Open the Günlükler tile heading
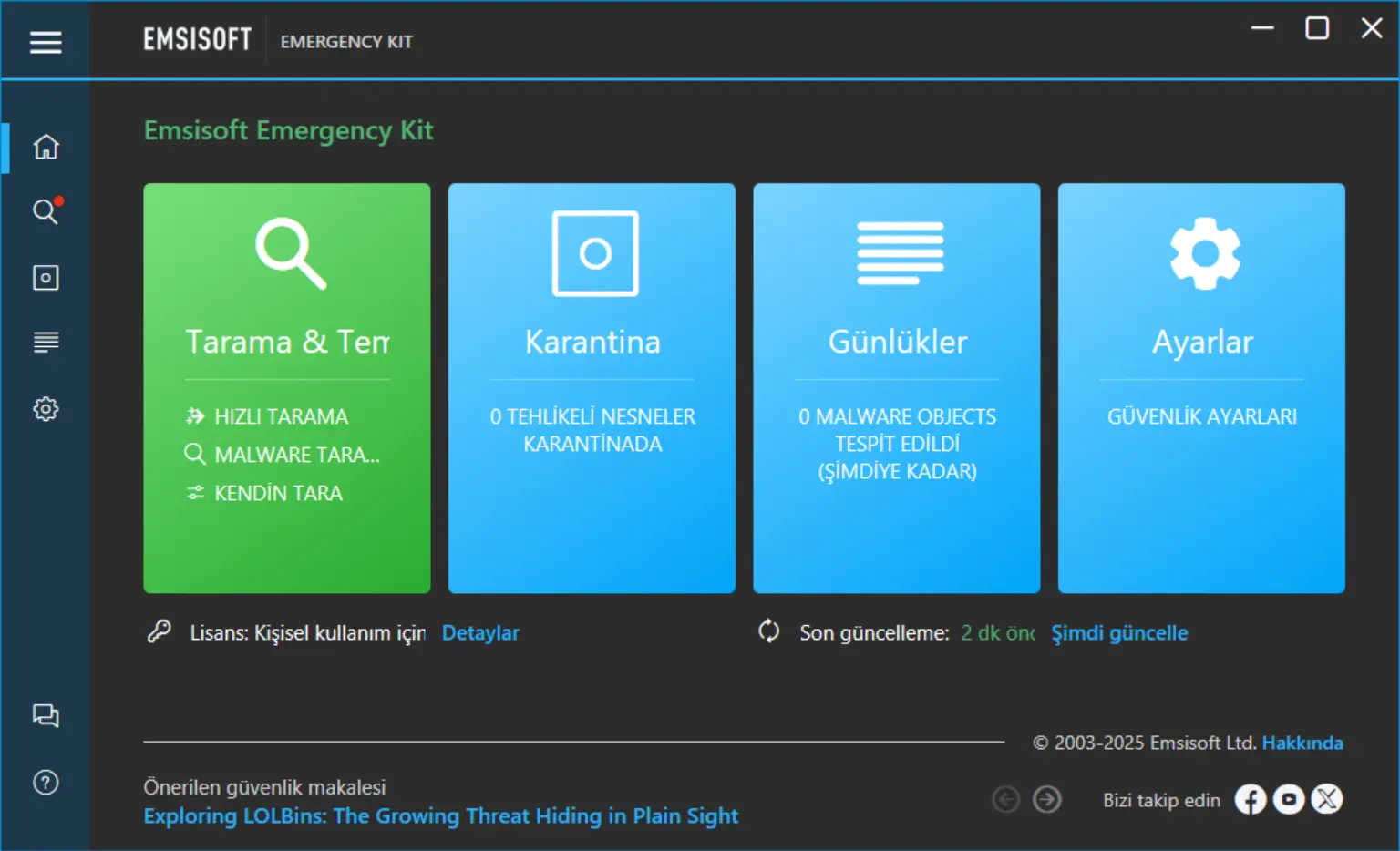1400x851 pixels. tap(898, 342)
